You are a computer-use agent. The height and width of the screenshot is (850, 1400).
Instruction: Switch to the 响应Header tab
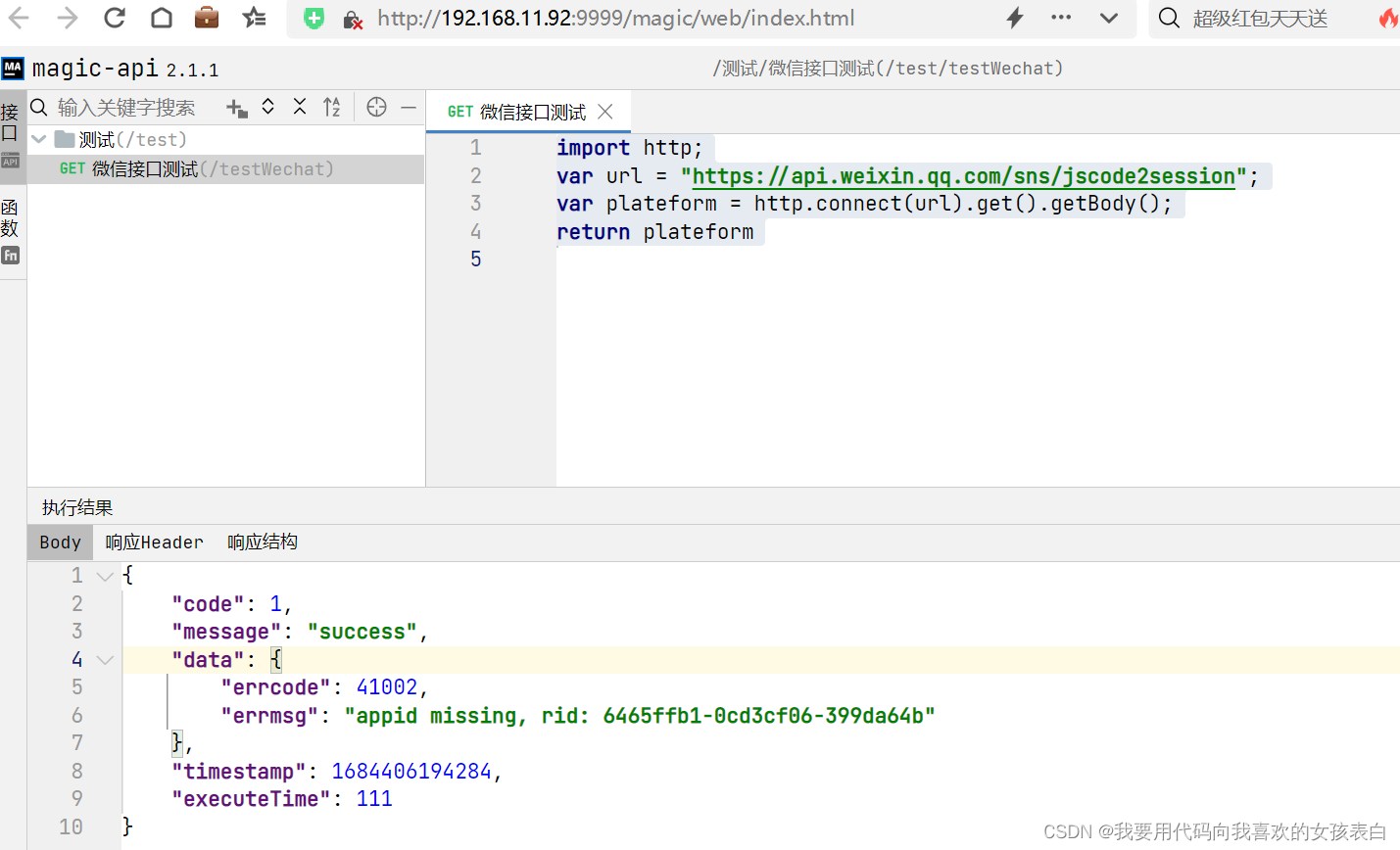[154, 543]
